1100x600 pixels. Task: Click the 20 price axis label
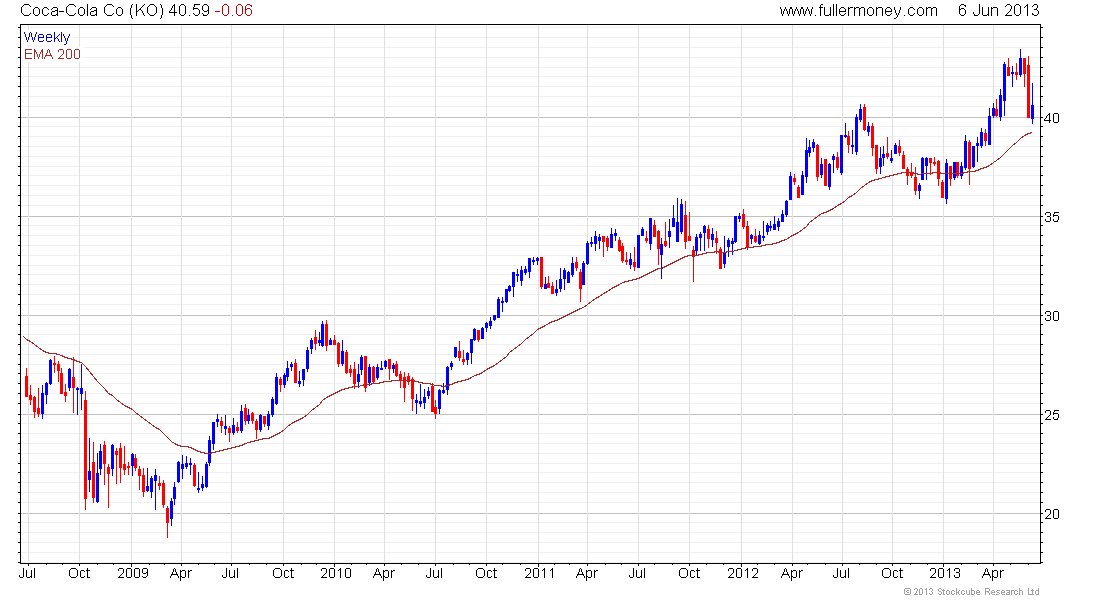click(1052, 514)
